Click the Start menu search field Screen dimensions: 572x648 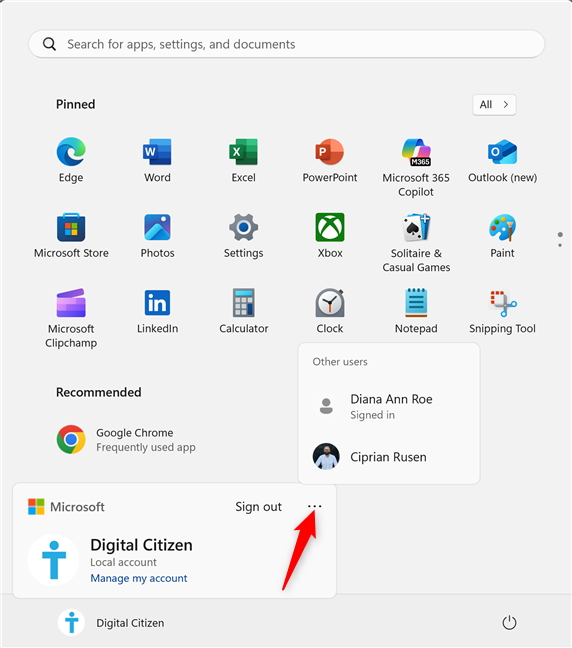pos(286,44)
